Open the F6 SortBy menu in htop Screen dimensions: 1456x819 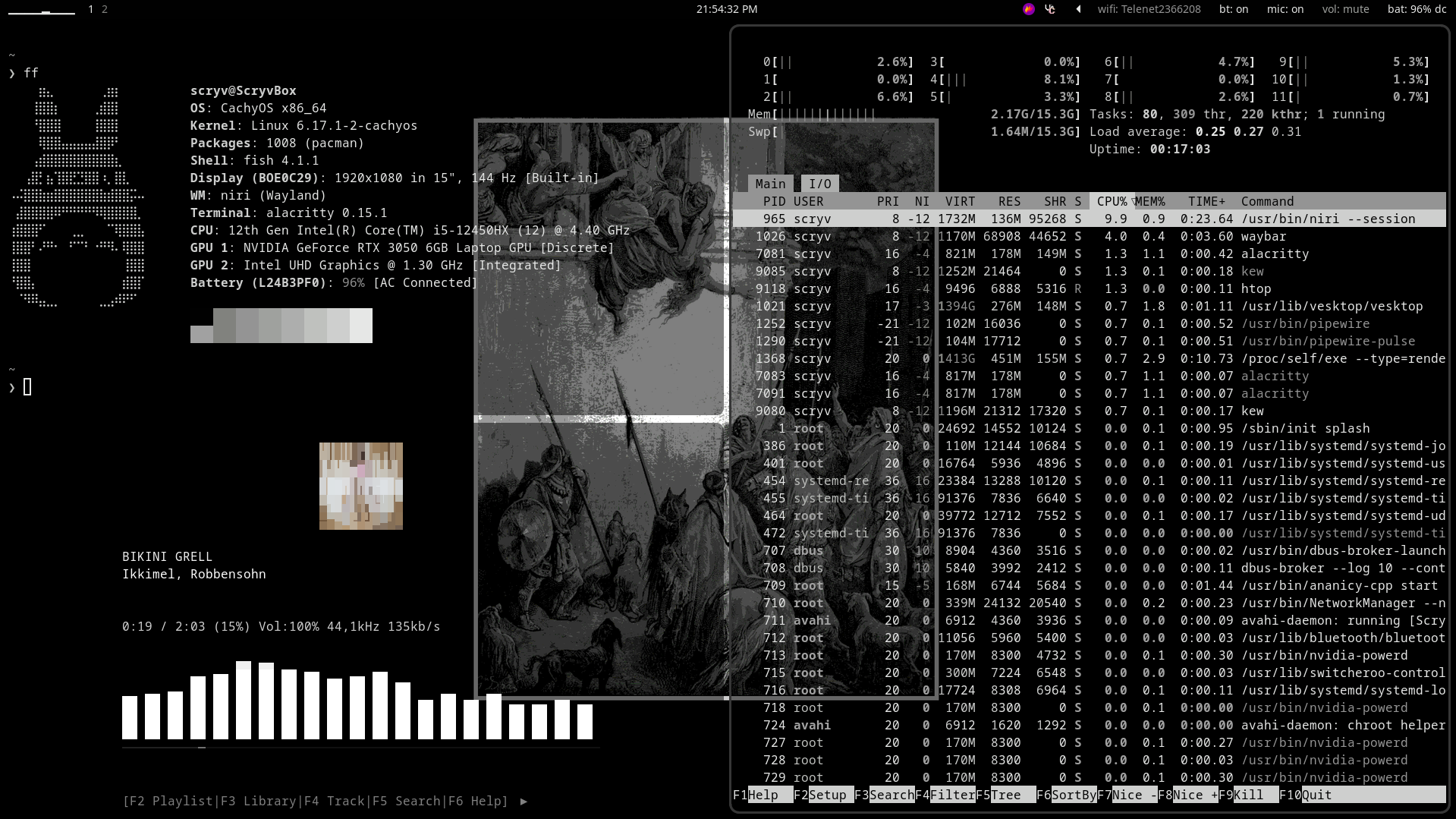point(1073,795)
